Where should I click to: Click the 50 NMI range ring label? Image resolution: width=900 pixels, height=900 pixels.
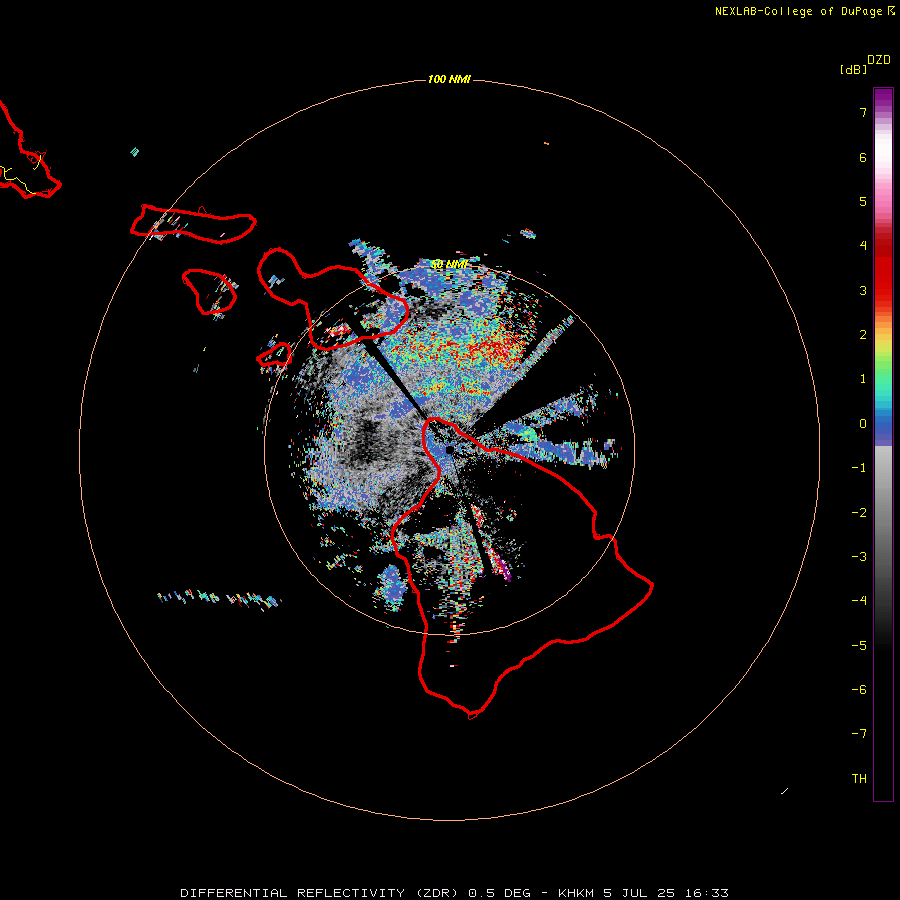[449, 264]
